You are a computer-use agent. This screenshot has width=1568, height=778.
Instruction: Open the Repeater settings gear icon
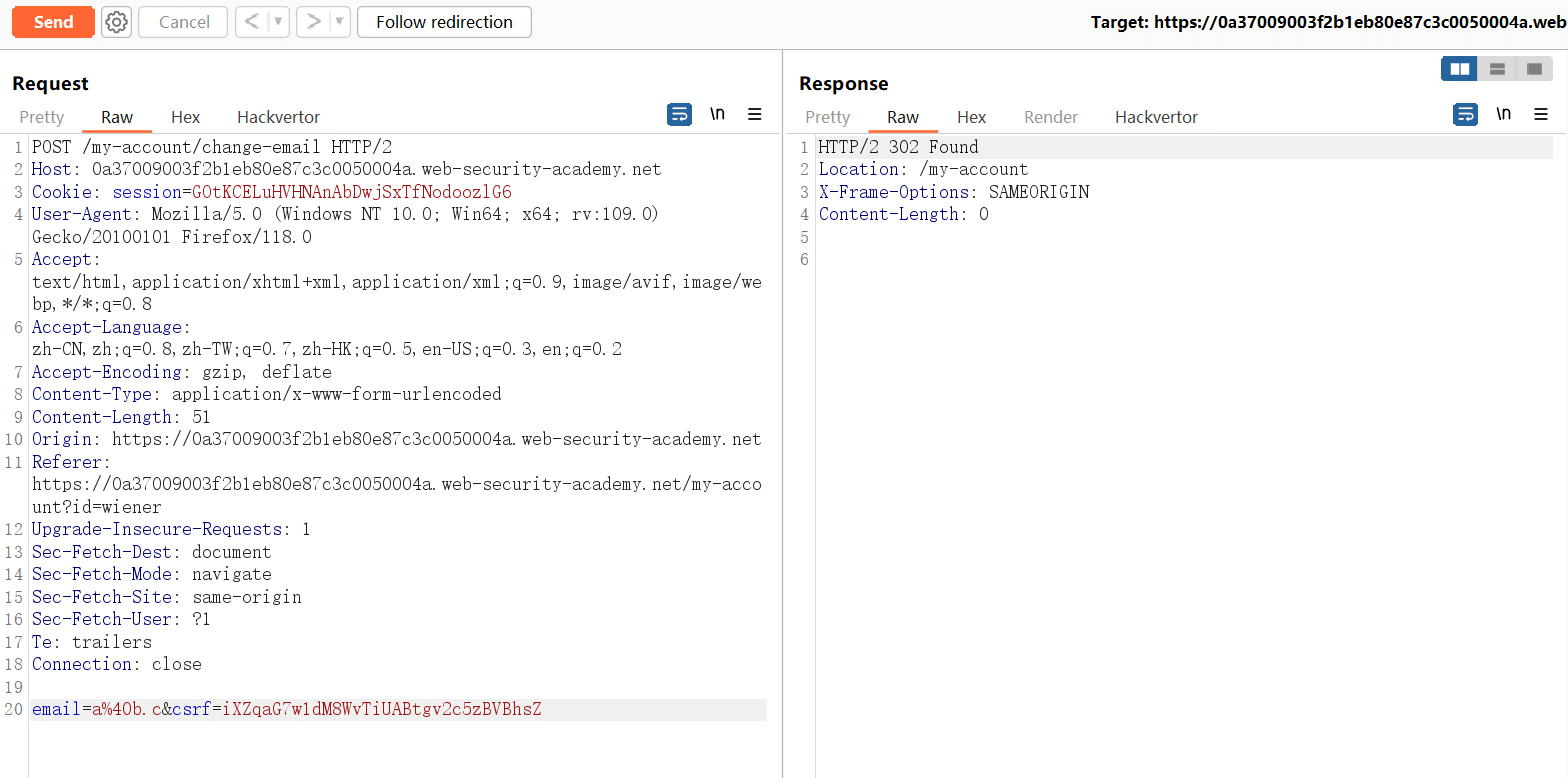point(116,22)
